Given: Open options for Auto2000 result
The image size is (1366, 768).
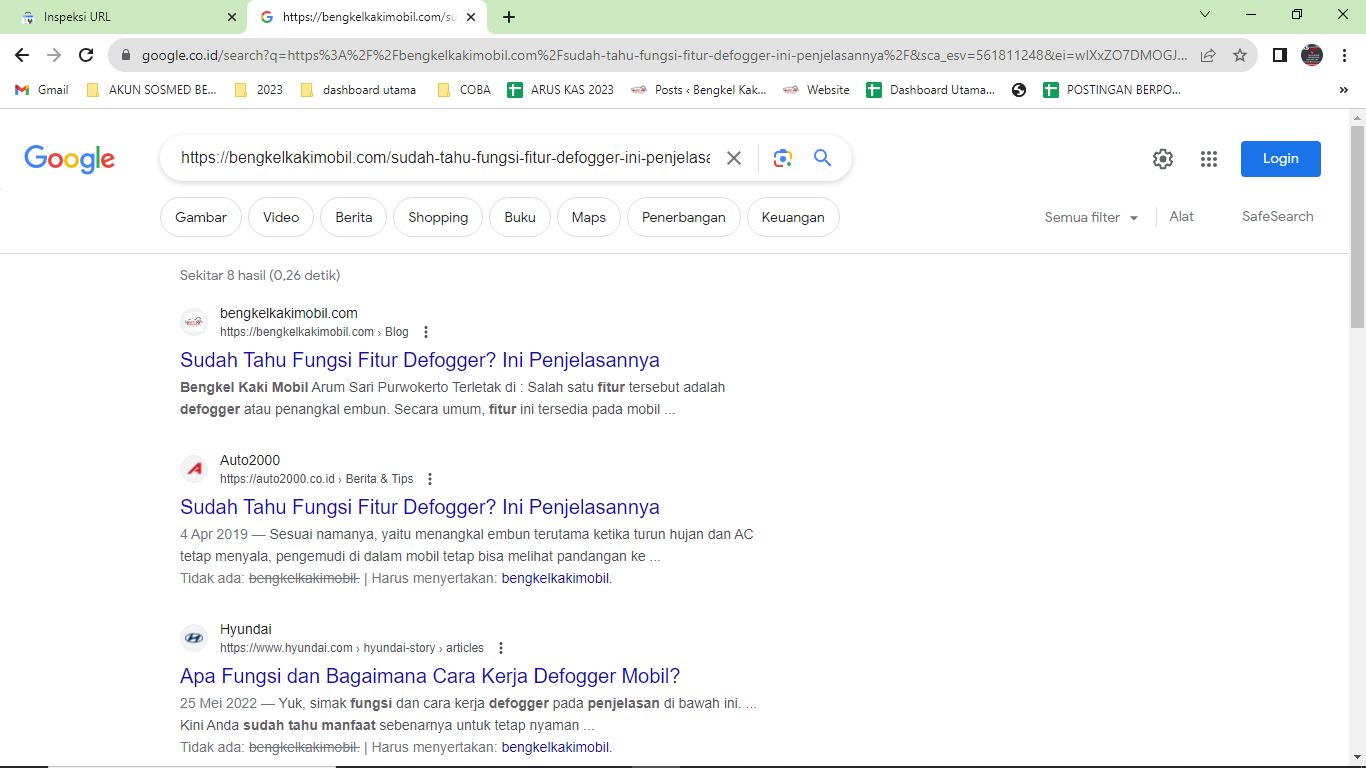Looking at the screenshot, I should (x=430, y=479).
